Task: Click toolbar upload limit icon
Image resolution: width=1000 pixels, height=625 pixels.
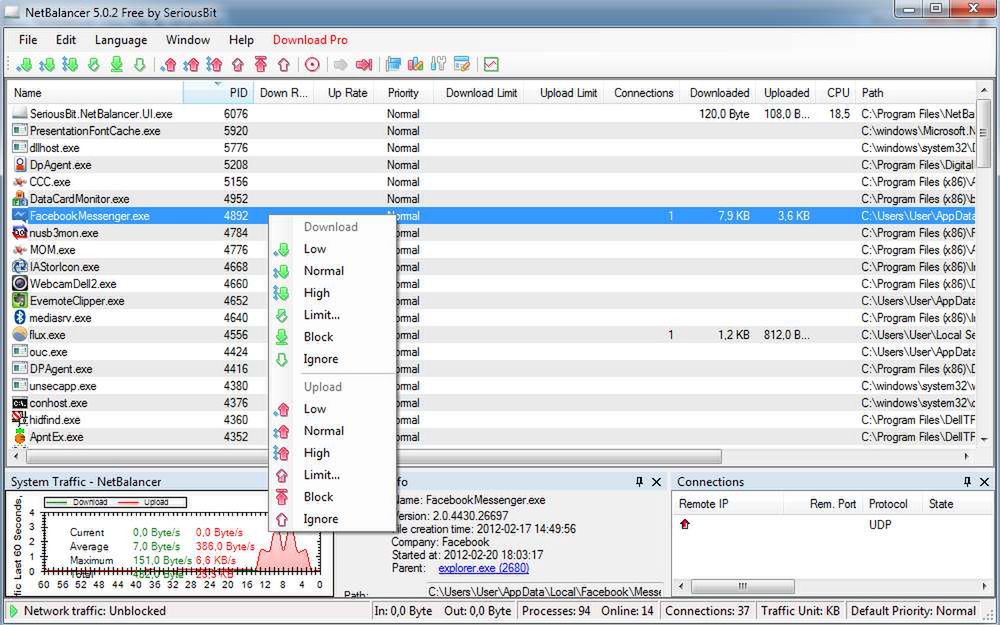Action: pyautogui.click(x=238, y=64)
